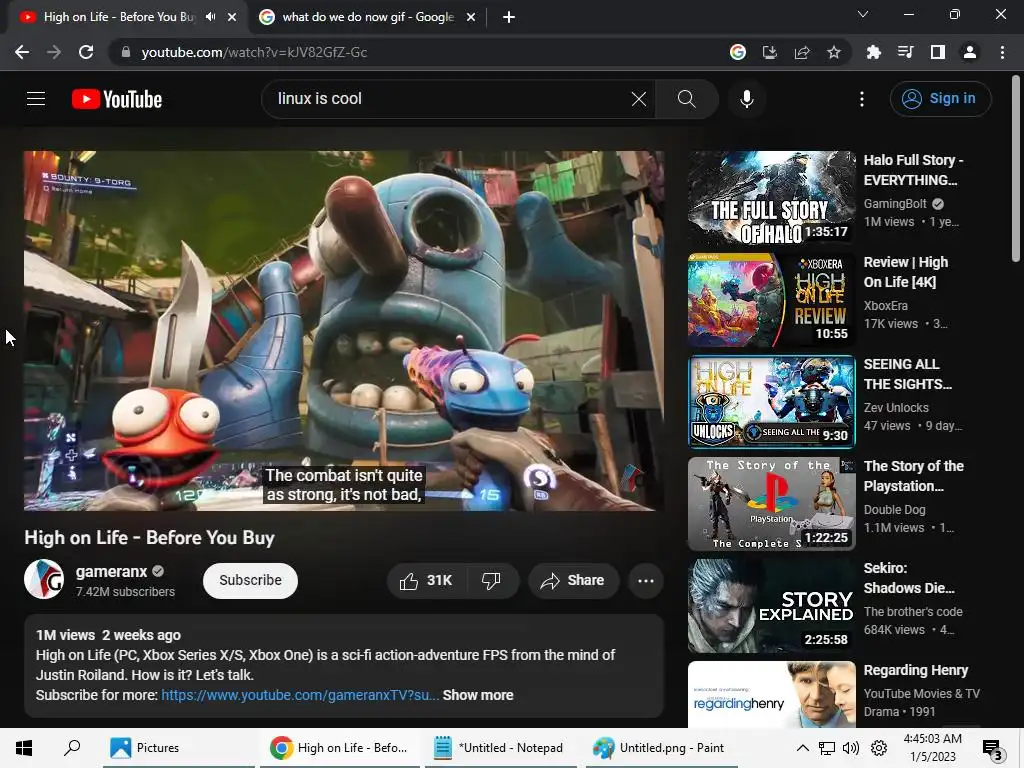Open Chrome extensions puzzle icon

point(874,52)
